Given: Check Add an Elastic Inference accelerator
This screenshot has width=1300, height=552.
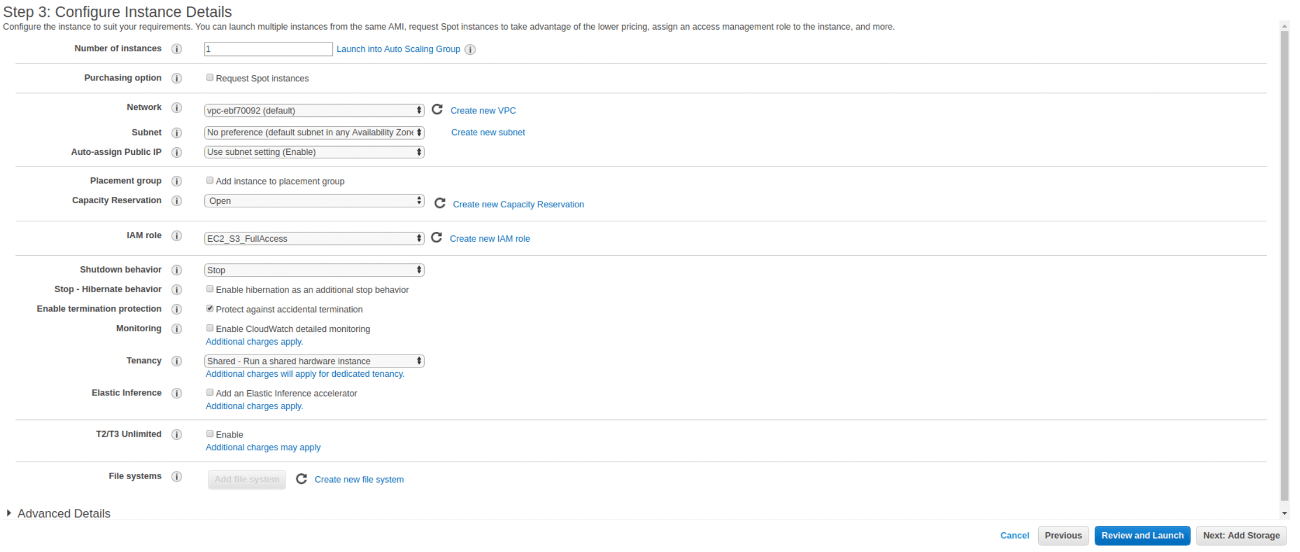Looking at the screenshot, I should [210, 393].
